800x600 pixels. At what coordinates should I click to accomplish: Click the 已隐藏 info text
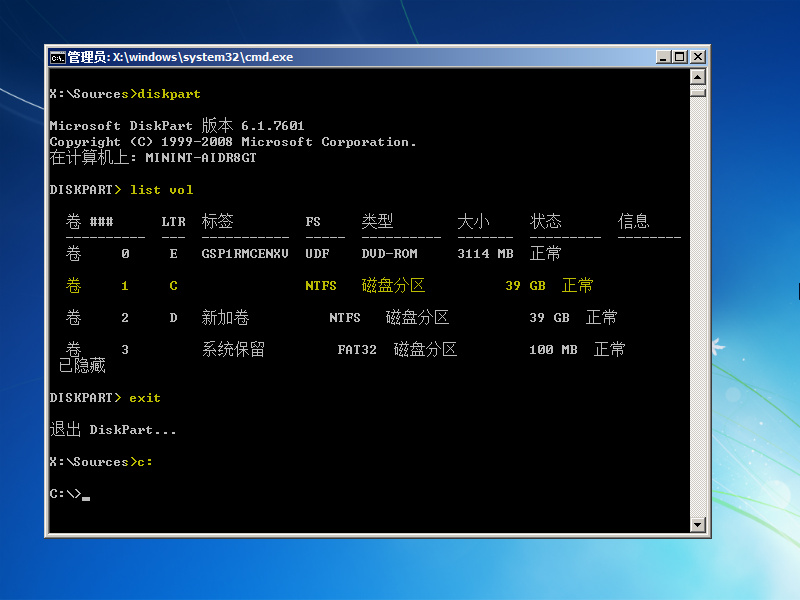pos(82,365)
